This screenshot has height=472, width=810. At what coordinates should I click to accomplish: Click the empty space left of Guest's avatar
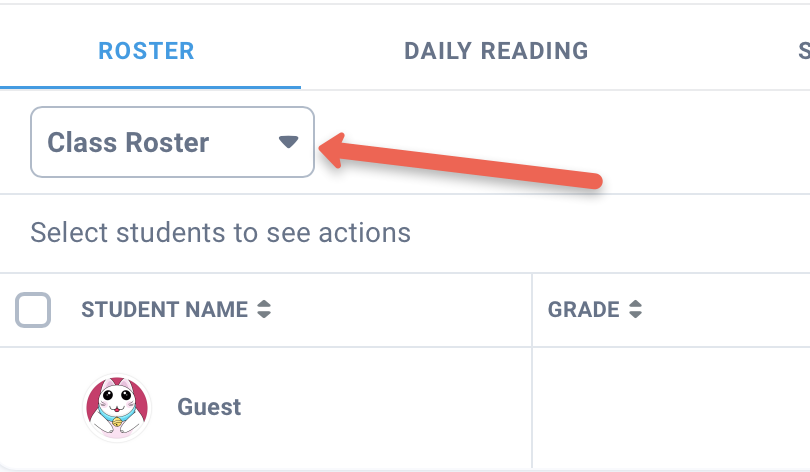[x=40, y=408]
